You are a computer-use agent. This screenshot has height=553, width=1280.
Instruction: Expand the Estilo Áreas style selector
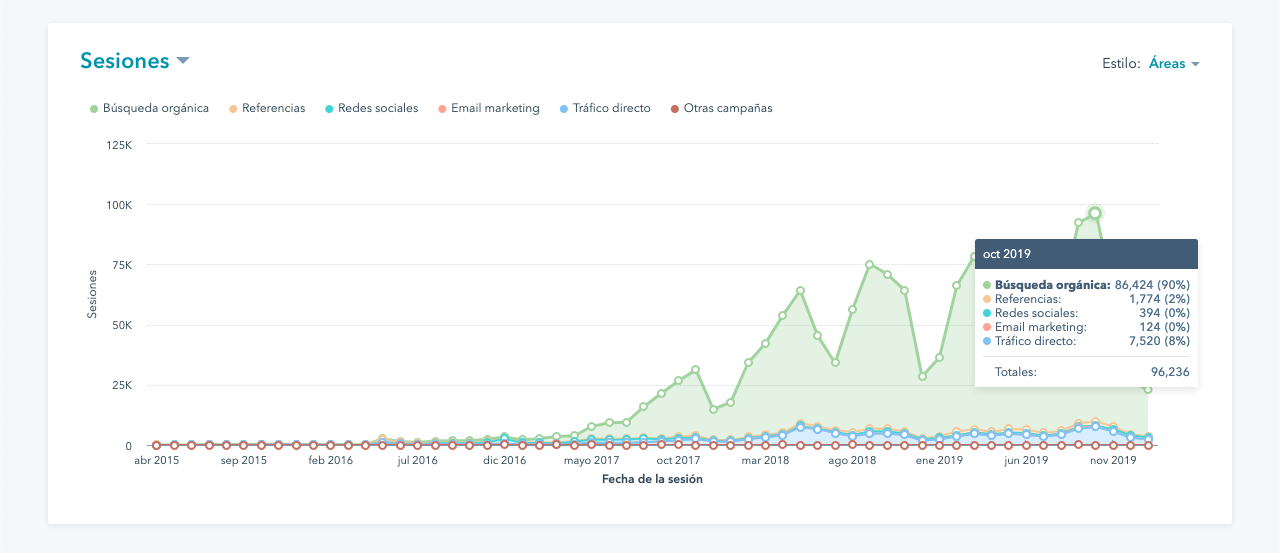tap(1167, 64)
